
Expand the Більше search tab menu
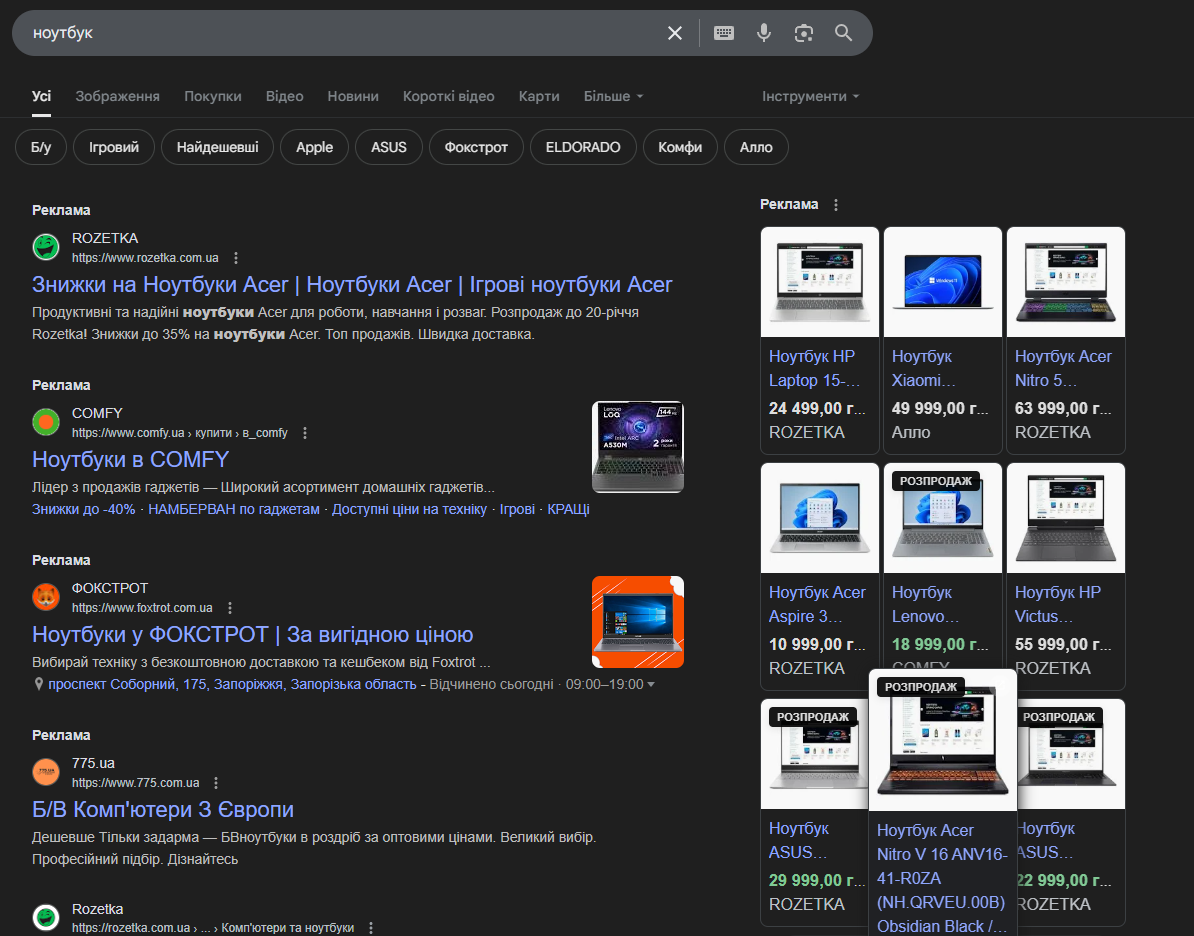(x=614, y=97)
